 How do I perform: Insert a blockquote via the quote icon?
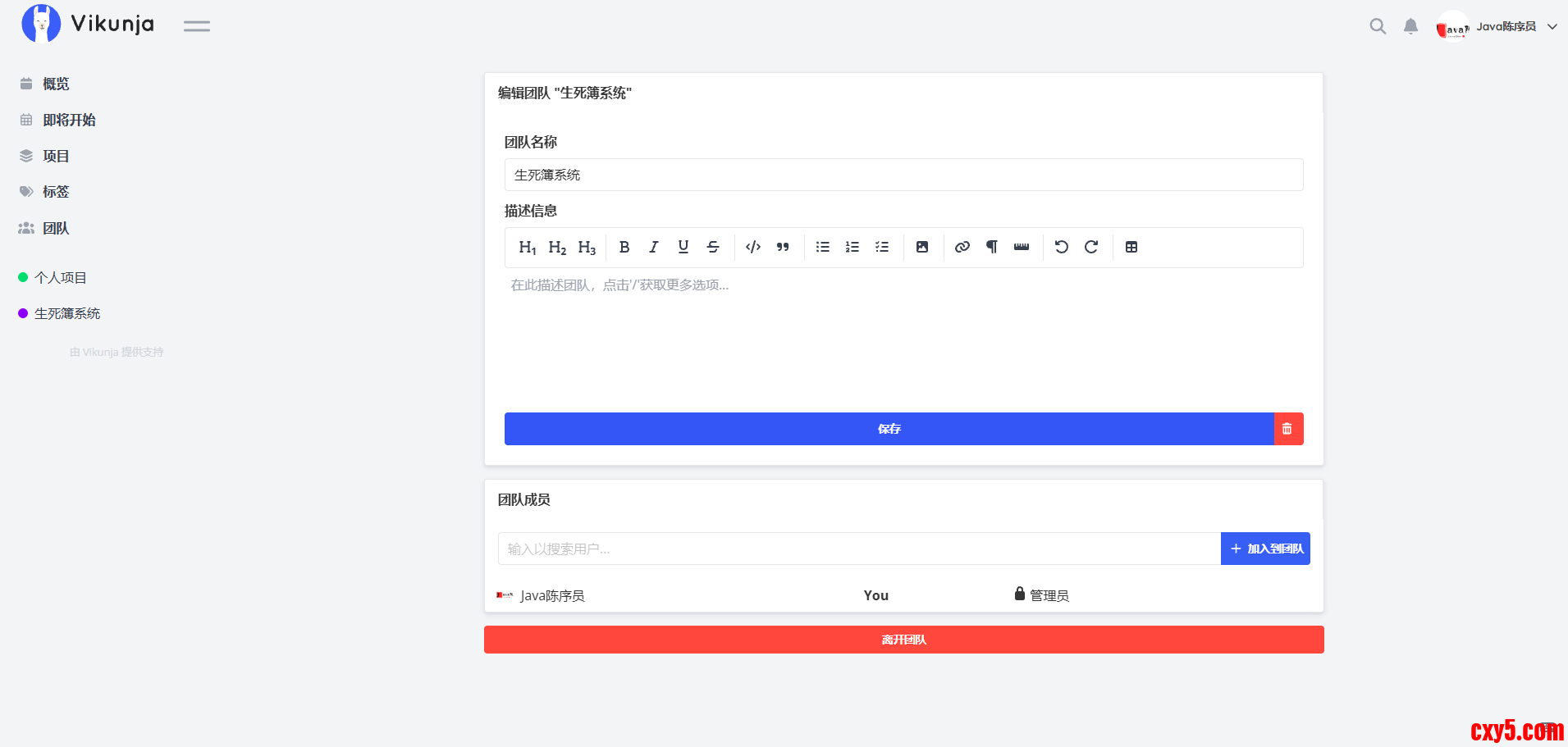783,247
